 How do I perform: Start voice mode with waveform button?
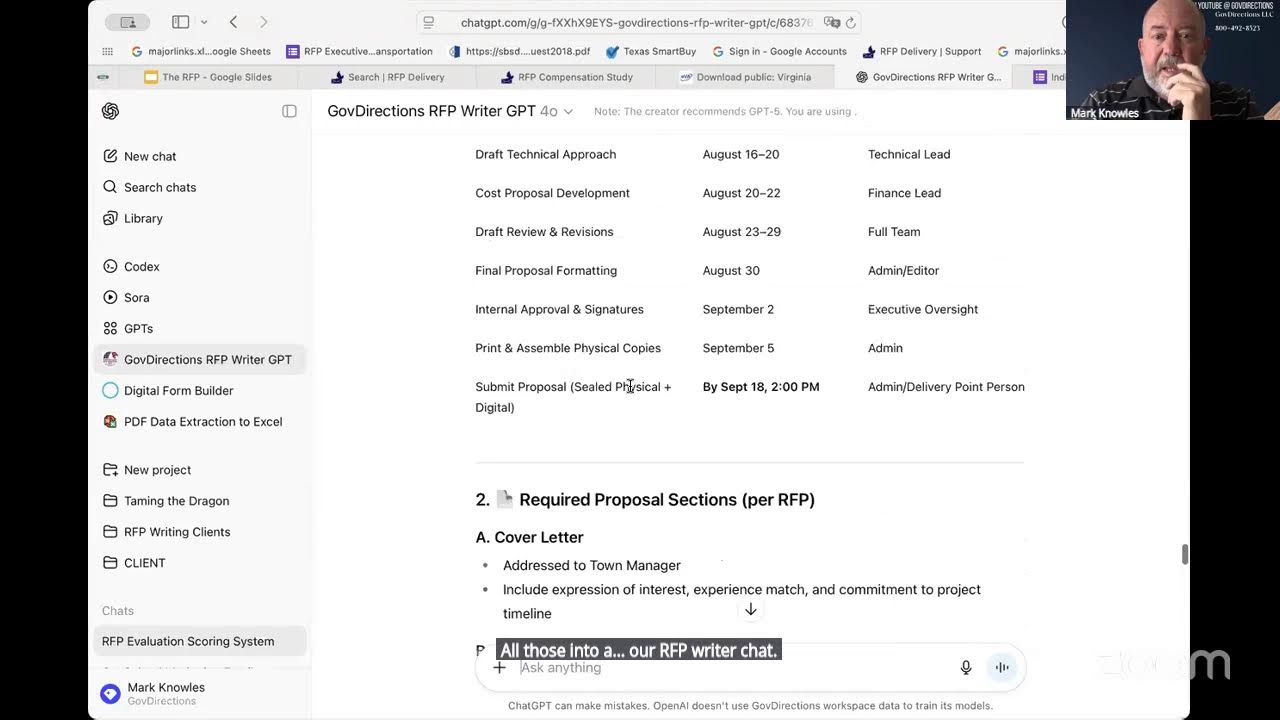tap(1001, 668)
